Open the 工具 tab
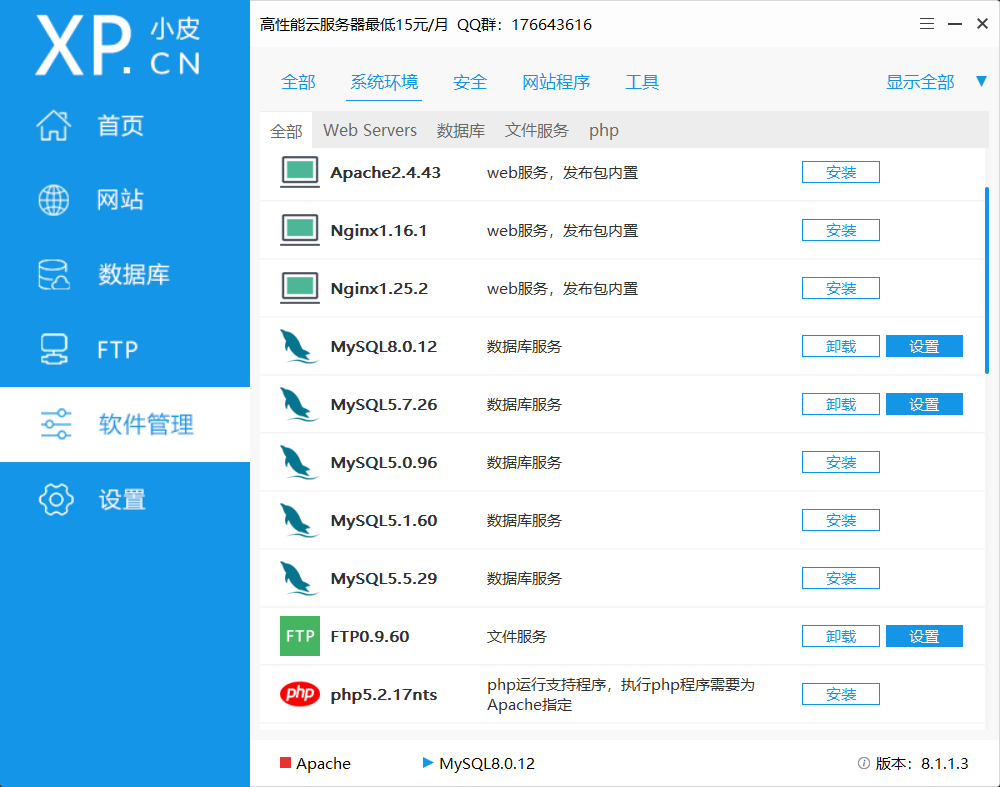 [642, 82]
